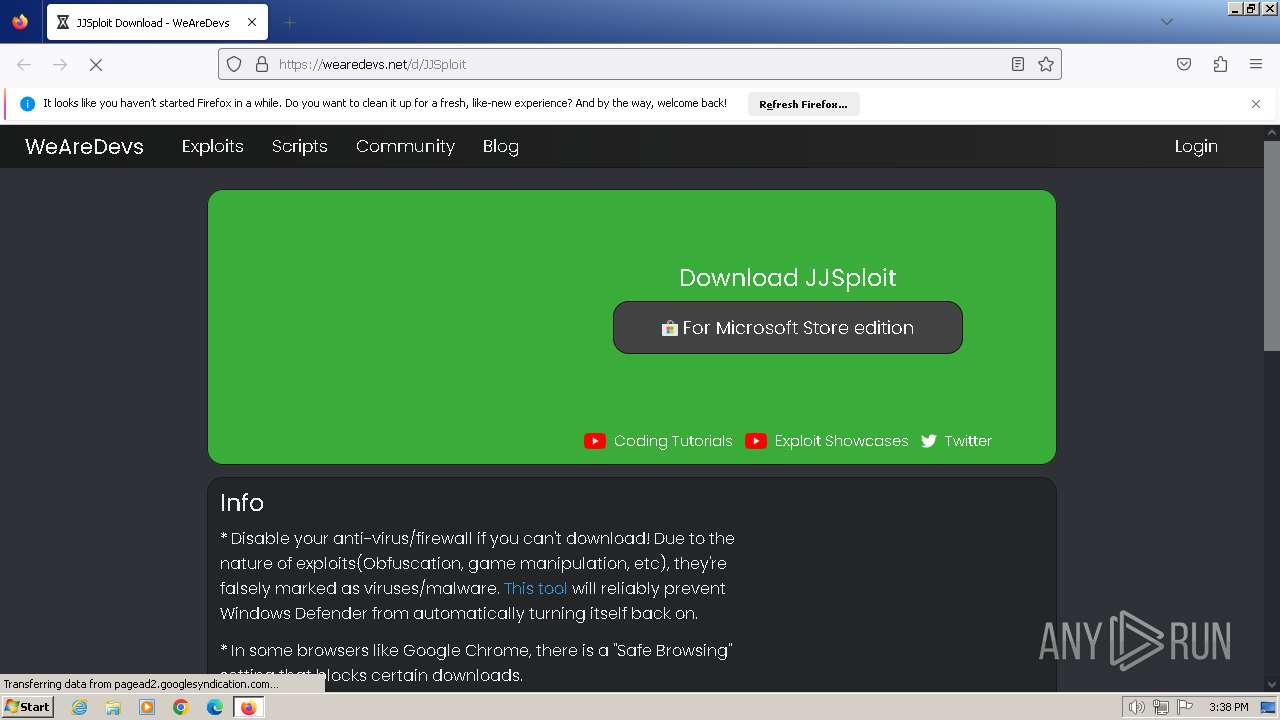Bookmark this page with star icon
Viewport: 1280px width, 720px height.
click(x=1046, y=64)
